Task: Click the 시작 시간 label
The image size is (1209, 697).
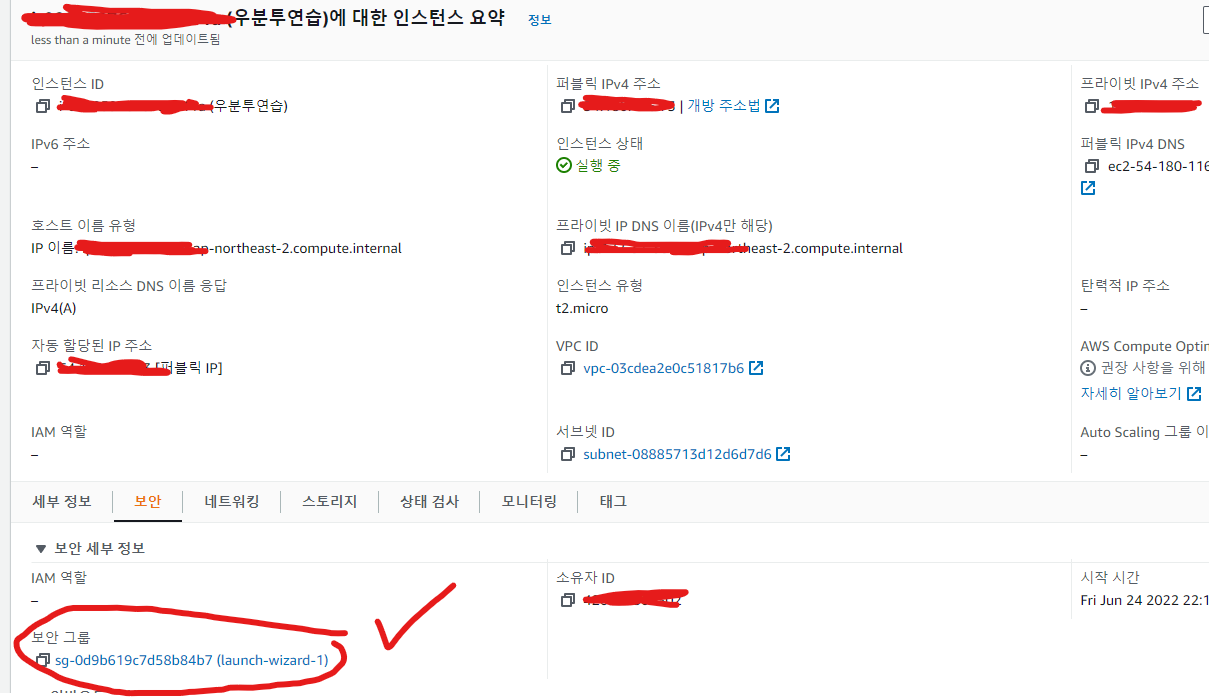Action: tap(1110, 577)
